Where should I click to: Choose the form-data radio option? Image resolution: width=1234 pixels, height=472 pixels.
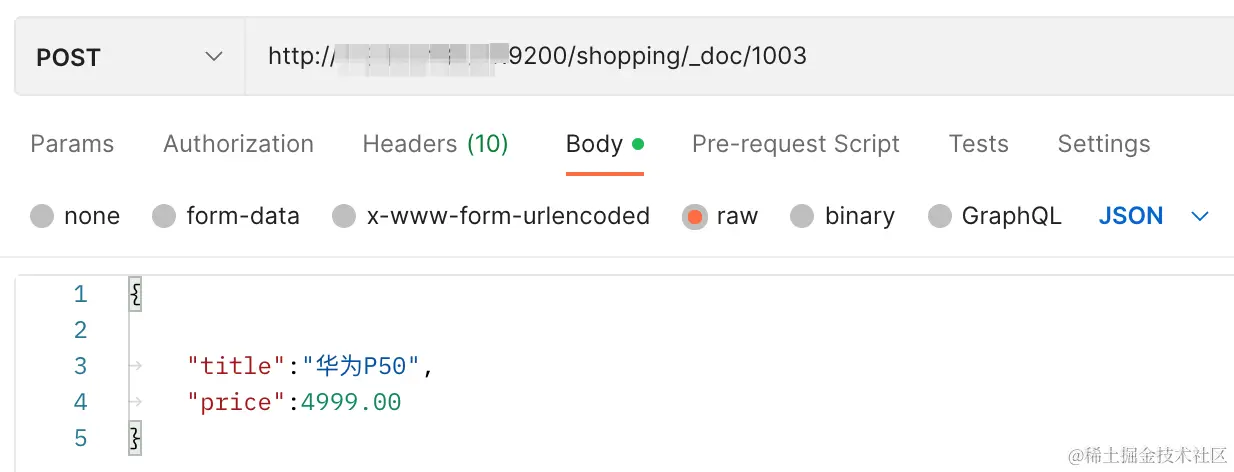click(164, 216)
